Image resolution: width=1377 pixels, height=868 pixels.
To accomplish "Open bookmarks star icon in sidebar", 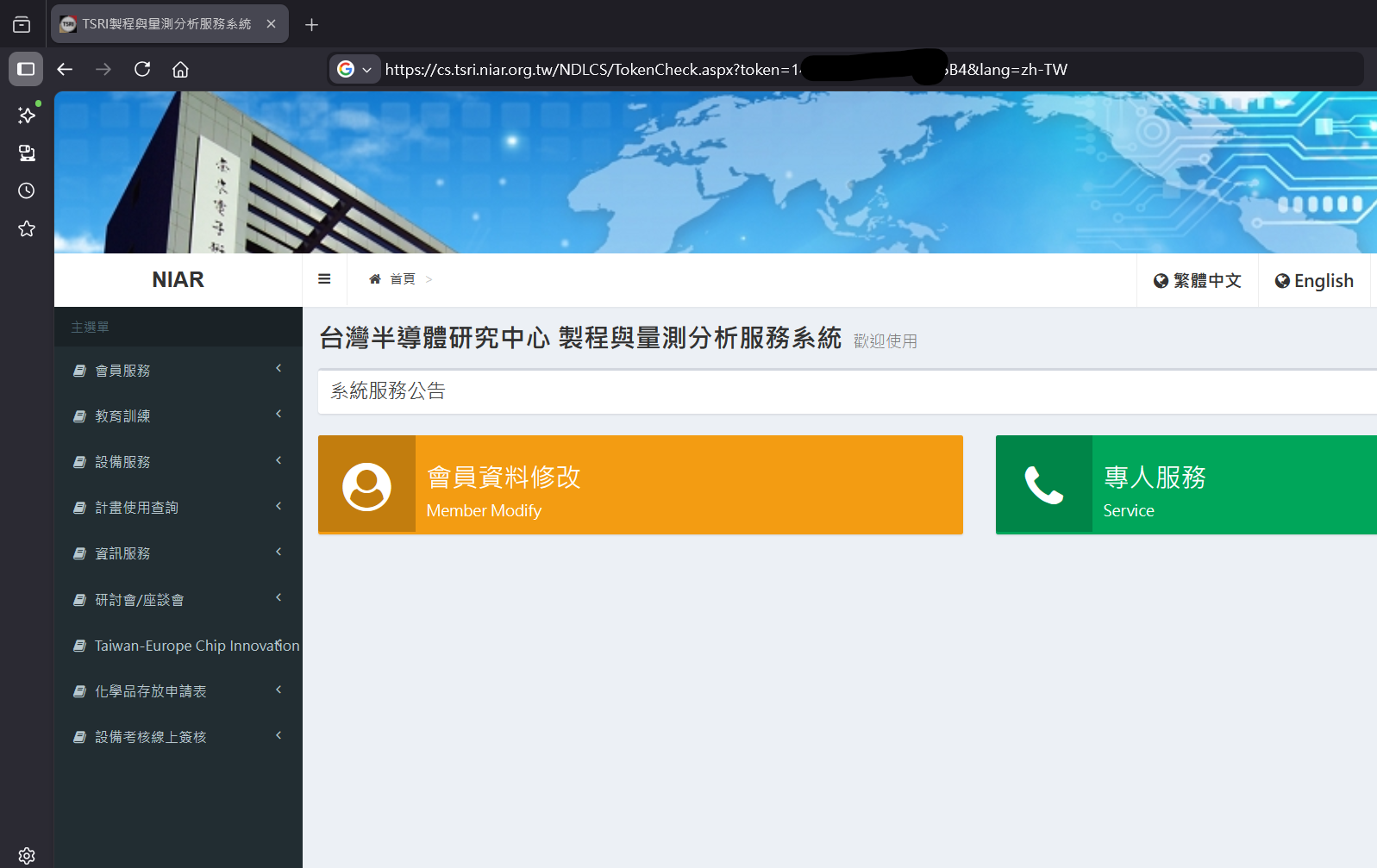I will coord(27,228).
